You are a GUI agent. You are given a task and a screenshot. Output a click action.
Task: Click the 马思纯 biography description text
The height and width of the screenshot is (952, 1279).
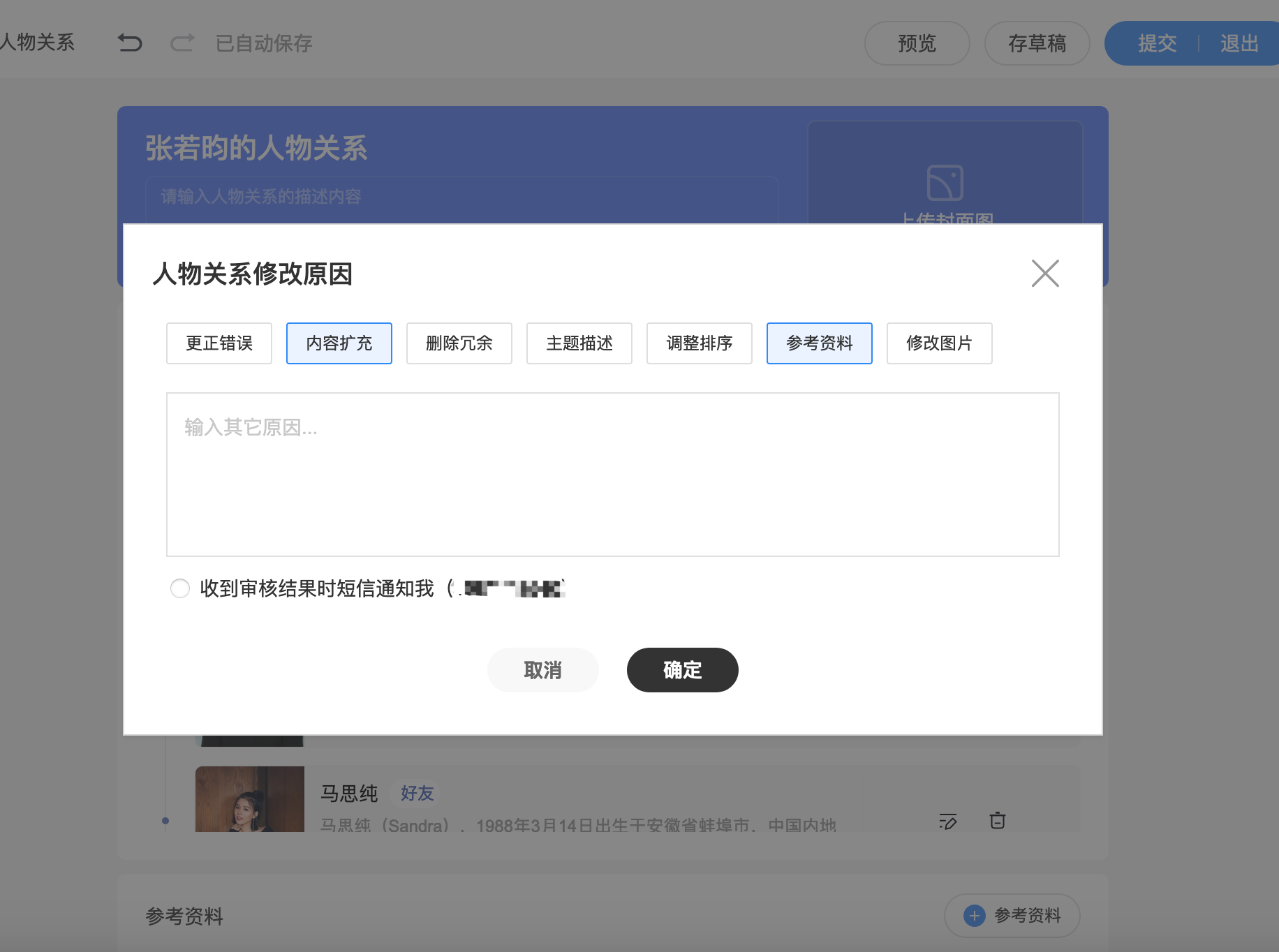click(578, 825)
